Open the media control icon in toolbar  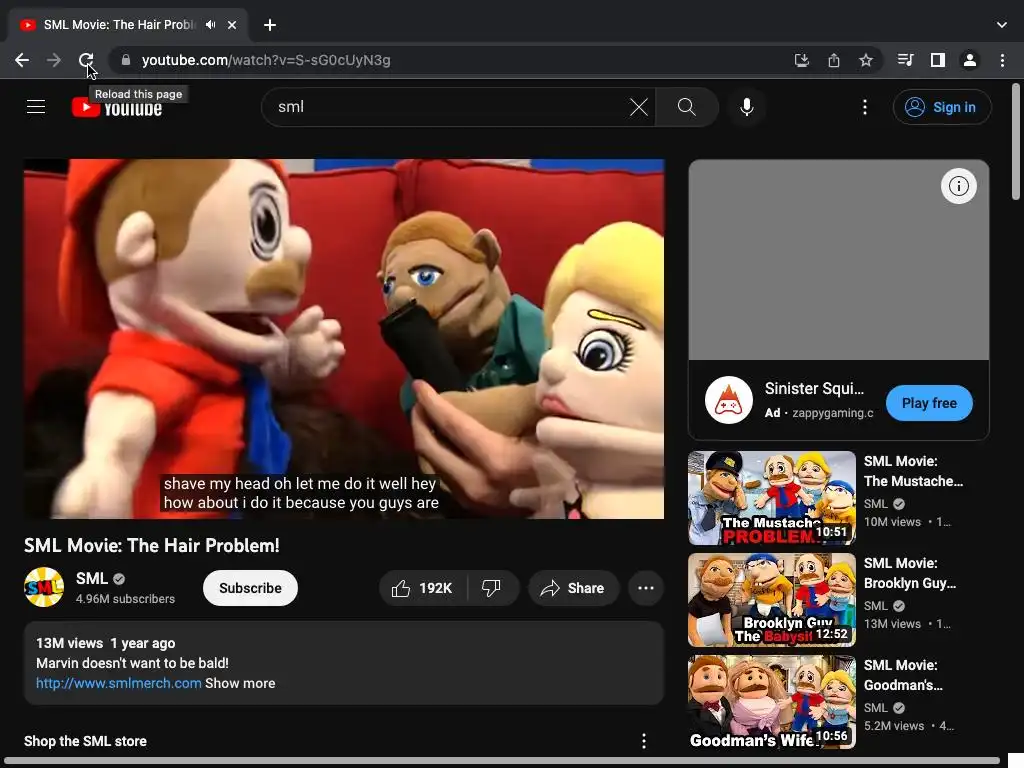905,60
